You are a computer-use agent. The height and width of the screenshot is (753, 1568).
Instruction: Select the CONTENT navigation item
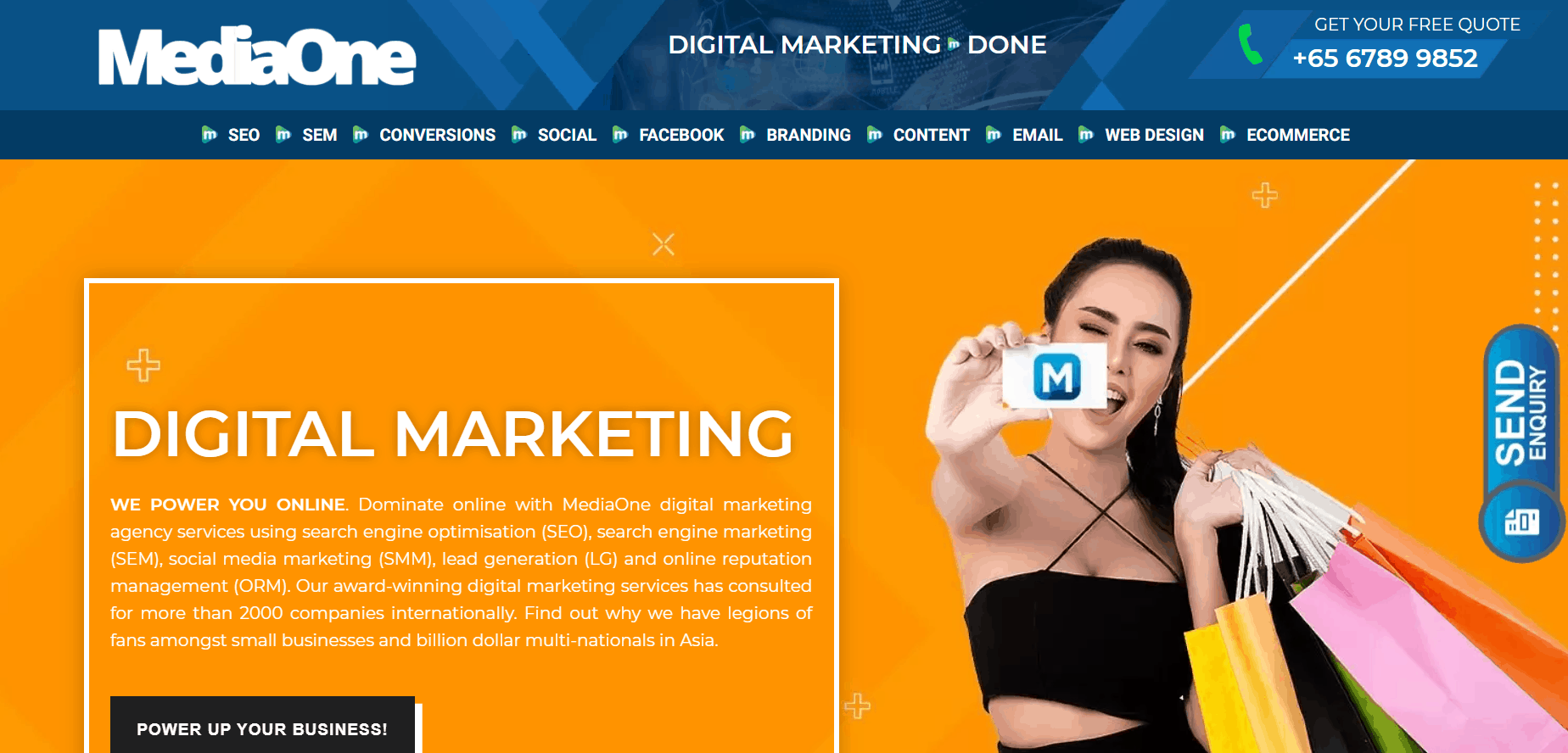tap(931, 135)
